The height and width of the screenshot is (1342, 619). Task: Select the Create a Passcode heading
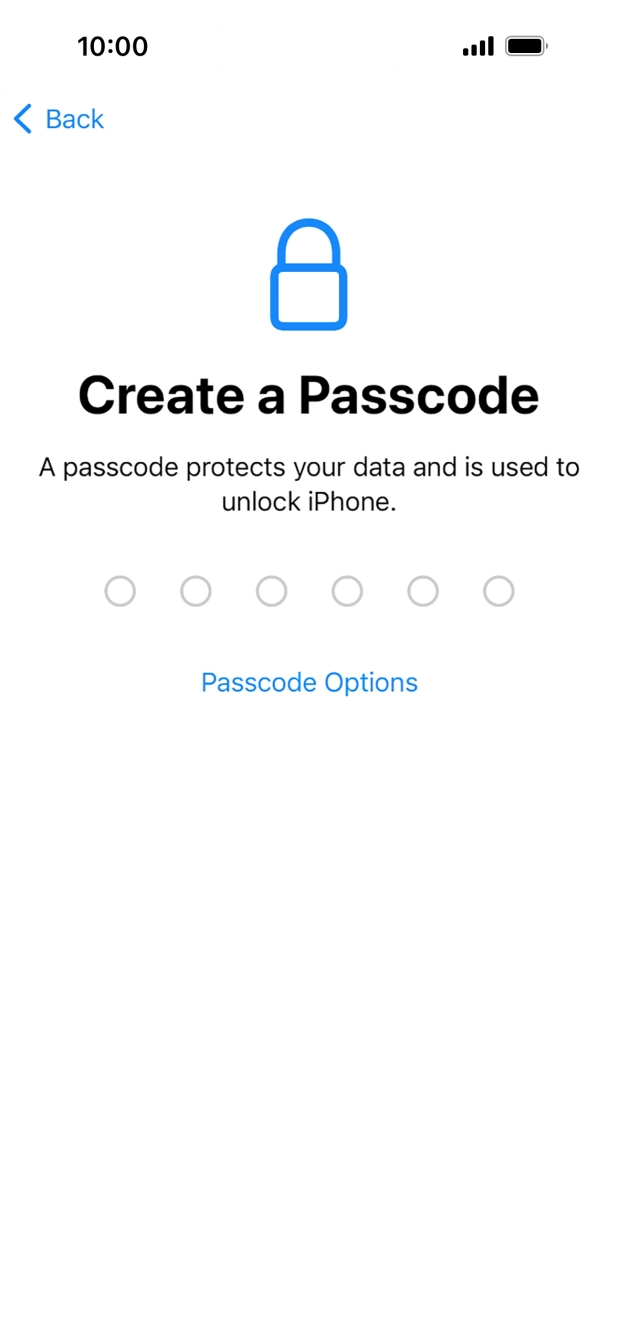point(309,394)
